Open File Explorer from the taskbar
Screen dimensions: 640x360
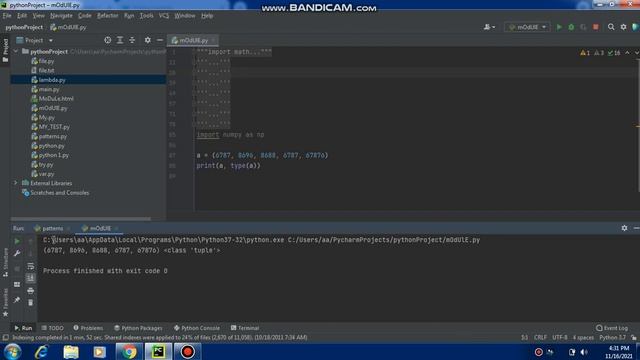point(71,351)
